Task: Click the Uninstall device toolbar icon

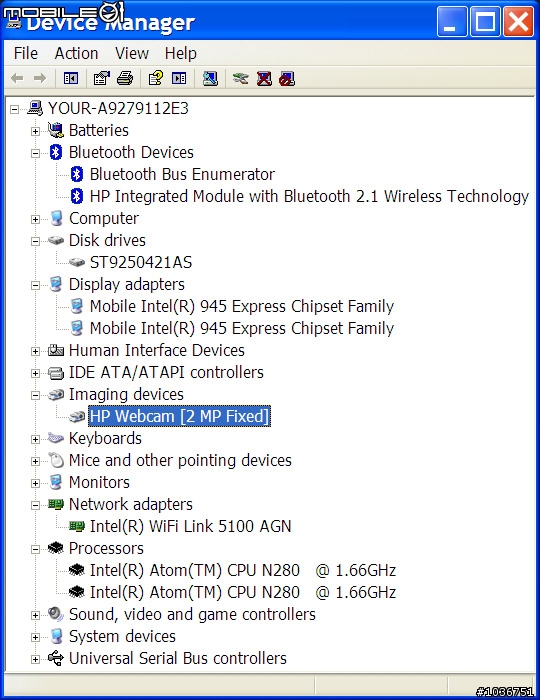Action: point(264,79)
